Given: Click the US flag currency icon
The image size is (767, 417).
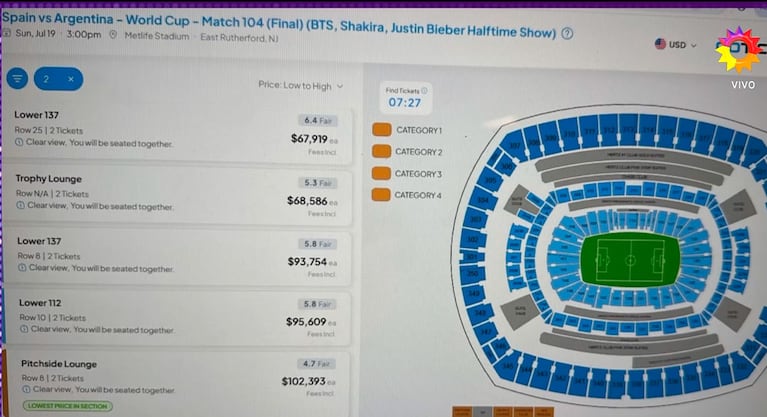Looking at the screenshot, I should 660,44.
